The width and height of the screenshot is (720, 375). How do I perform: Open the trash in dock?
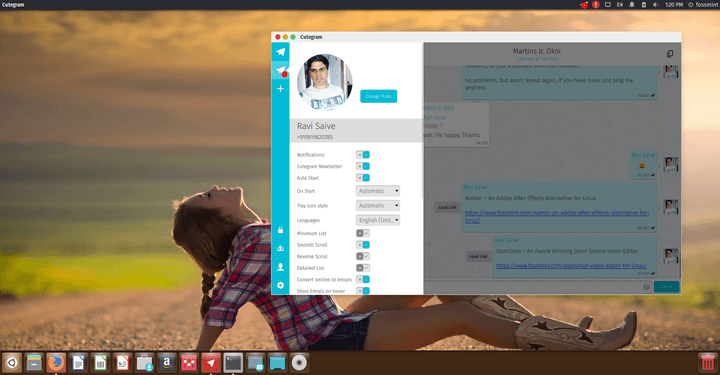pyautogui.click(x=708, y=363)
